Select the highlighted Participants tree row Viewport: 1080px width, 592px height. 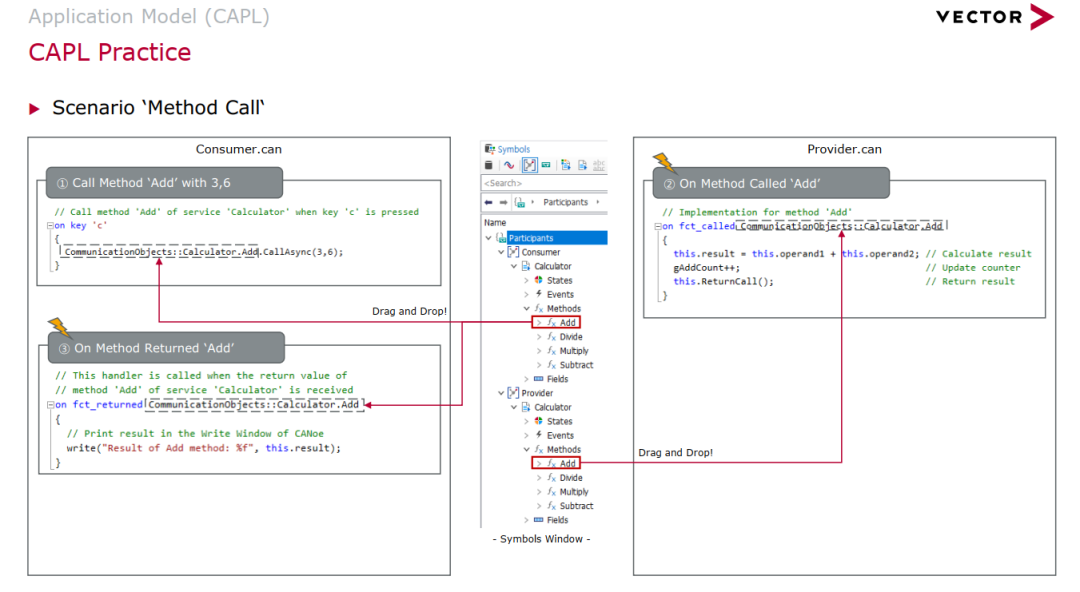click(557, 238)
